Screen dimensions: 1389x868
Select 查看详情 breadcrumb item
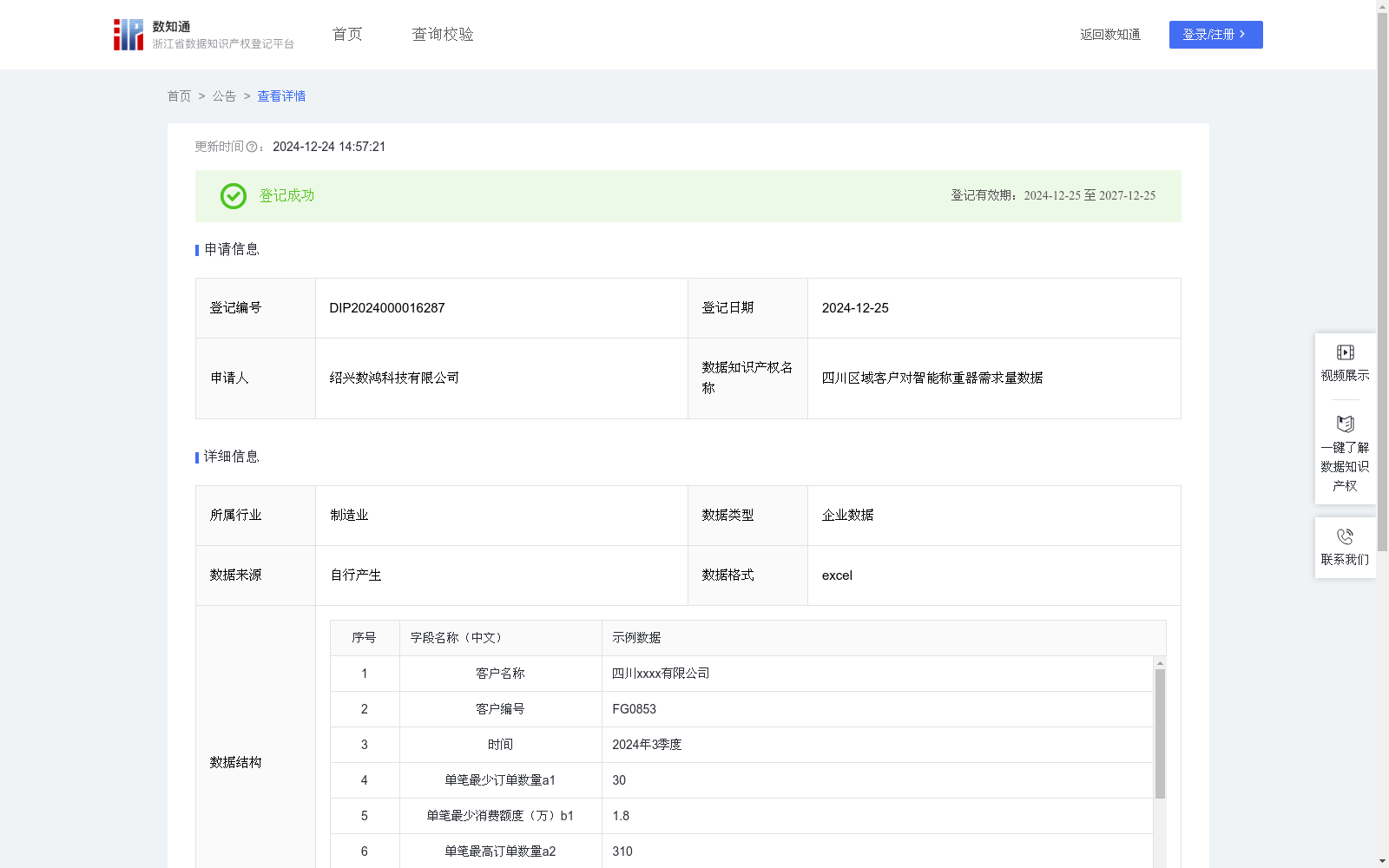tap(281, 96)
